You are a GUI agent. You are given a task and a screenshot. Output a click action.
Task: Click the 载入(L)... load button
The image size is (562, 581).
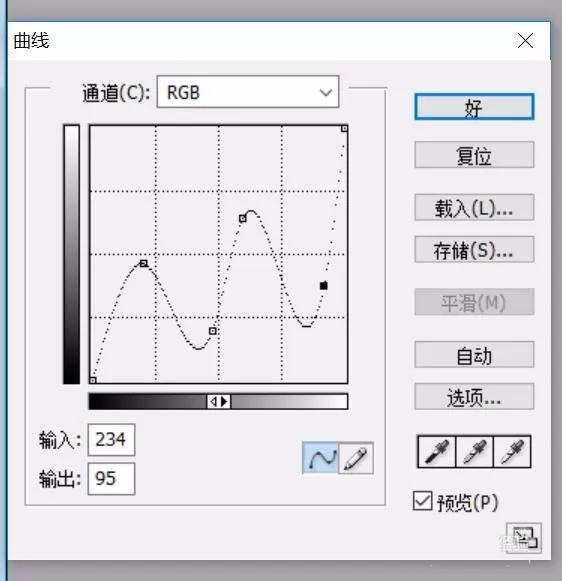[474, 208]
